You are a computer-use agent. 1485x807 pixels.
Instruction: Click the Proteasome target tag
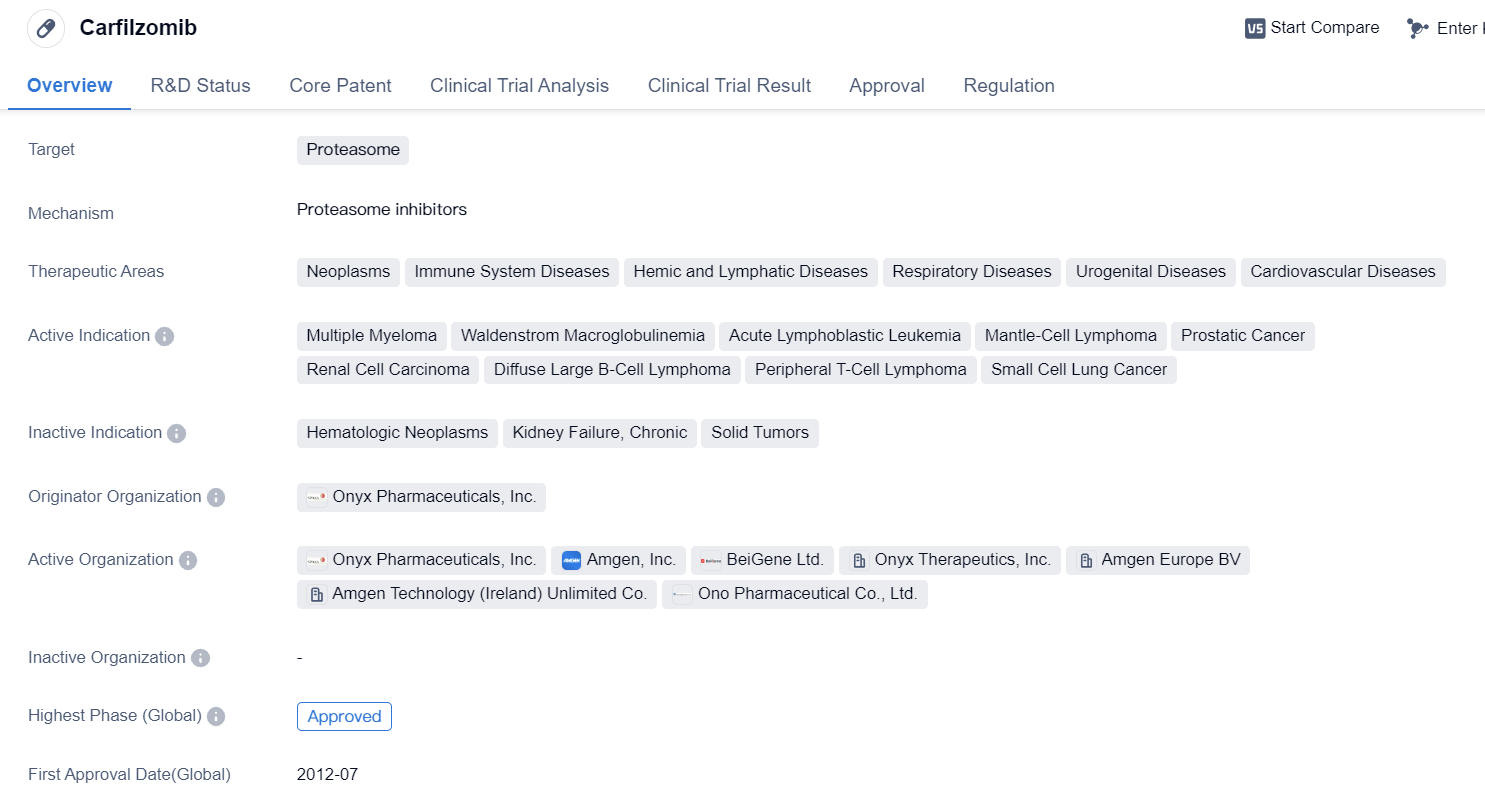(x=352, y=150)
